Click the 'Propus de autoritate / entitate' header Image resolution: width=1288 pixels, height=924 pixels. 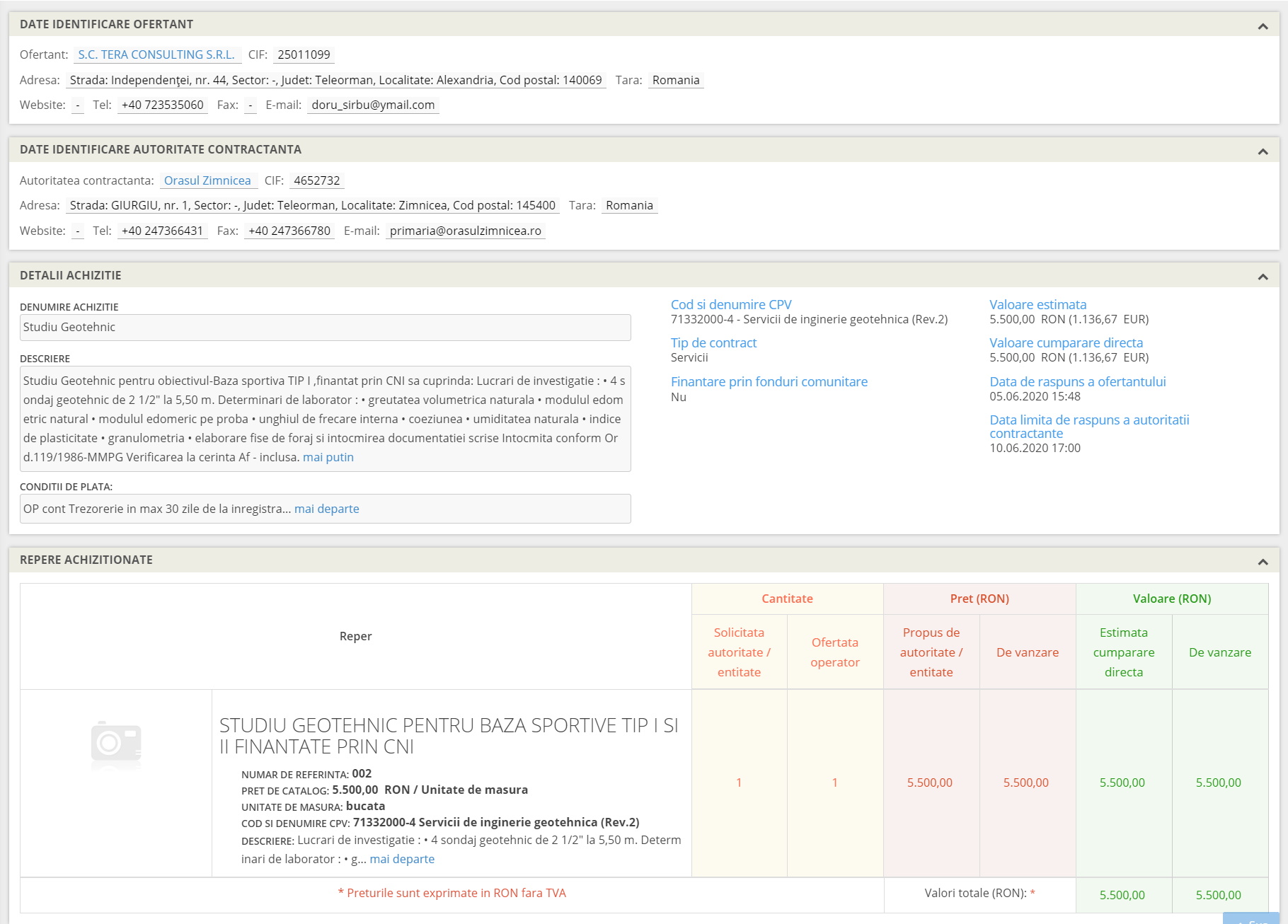[x=931, y=652]
